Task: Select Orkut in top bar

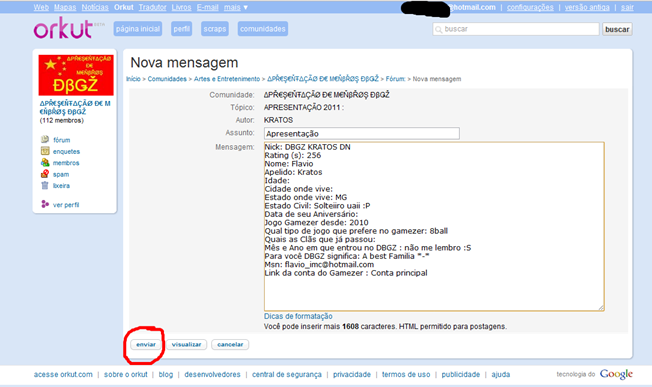Action: pos(123,7)
